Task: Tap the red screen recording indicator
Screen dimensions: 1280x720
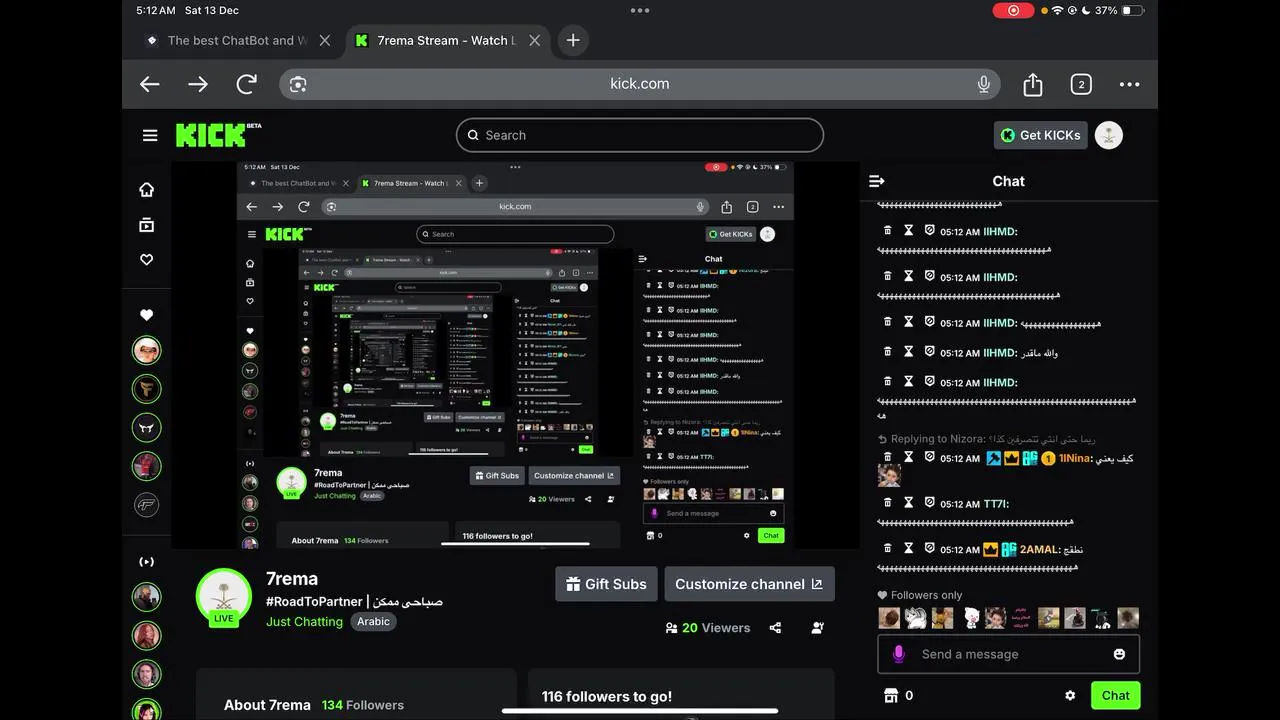Action: click(x=1013, y=10)
